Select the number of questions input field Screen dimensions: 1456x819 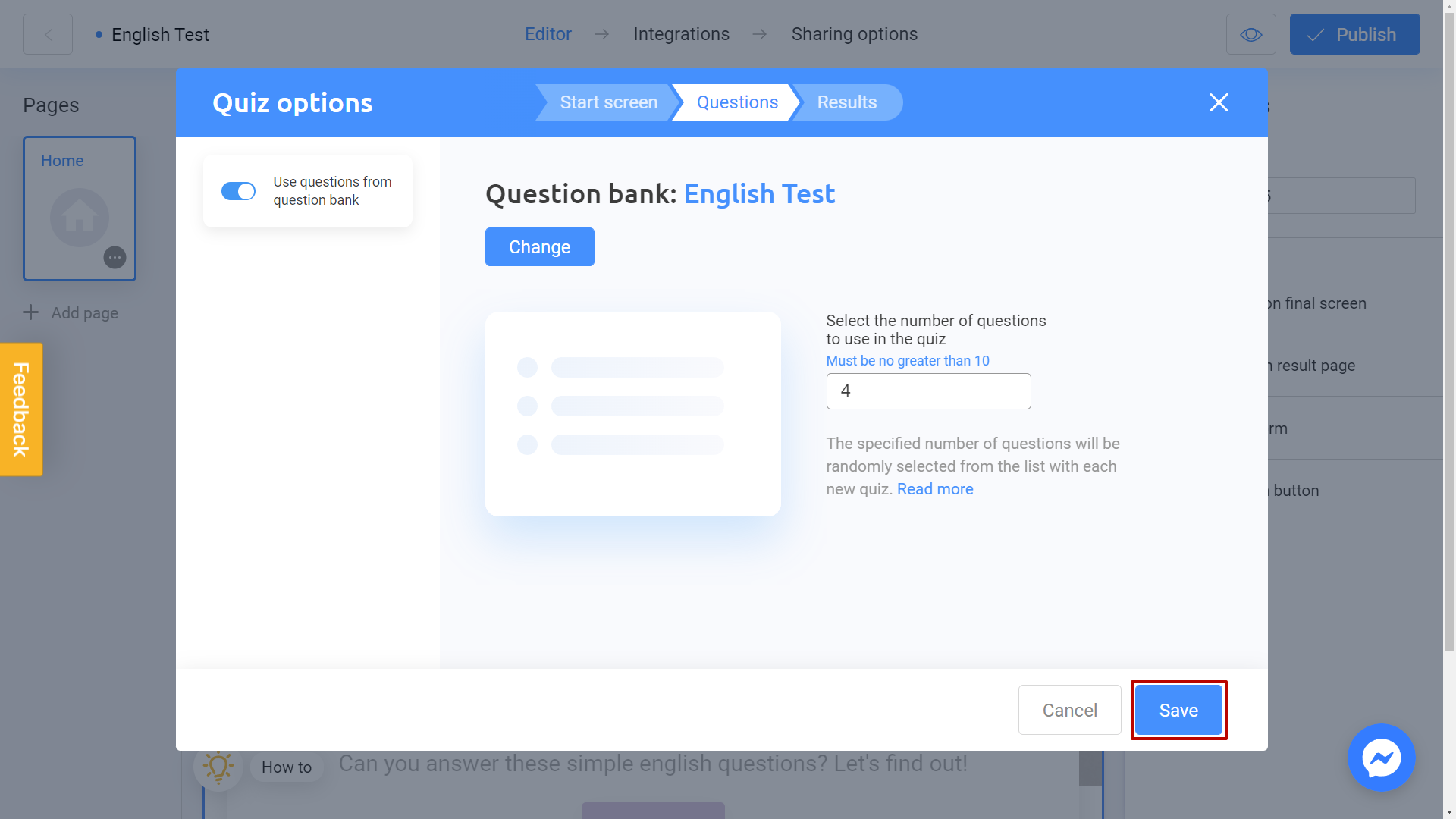[x=928, y=391]
